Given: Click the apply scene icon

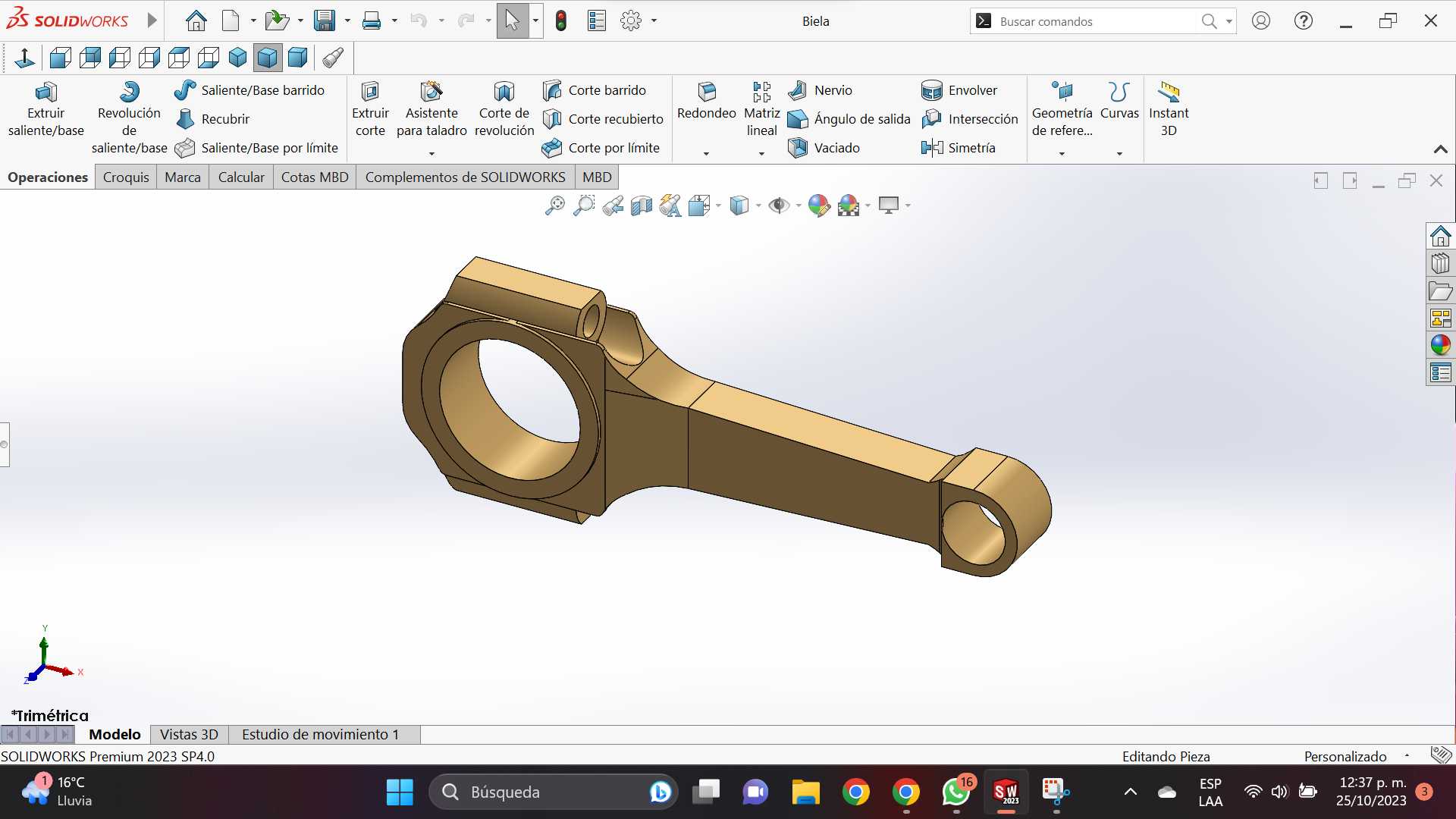Looking at the screenshot, I should 849,206.
